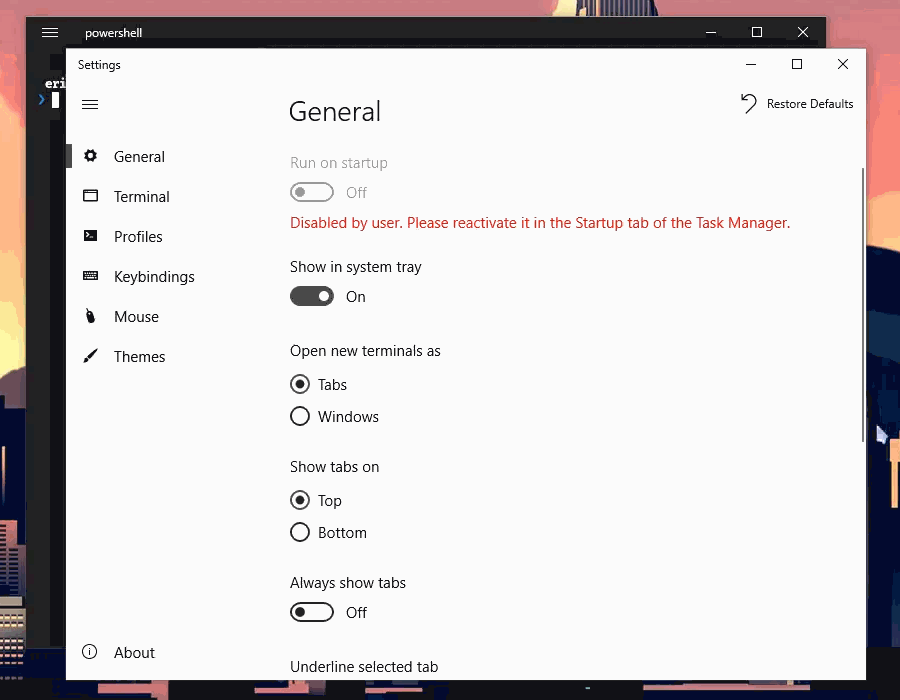Enable Always show tabs toggle
The image size is (900, 700).
[312, 612]
